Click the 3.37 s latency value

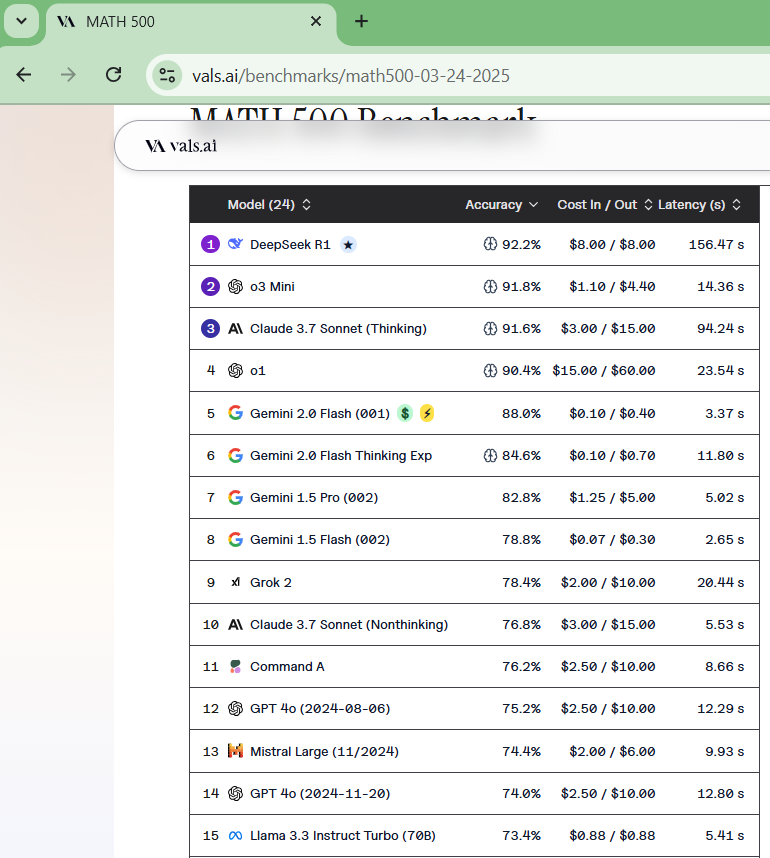pyautogui.click(x=725, y=413)
